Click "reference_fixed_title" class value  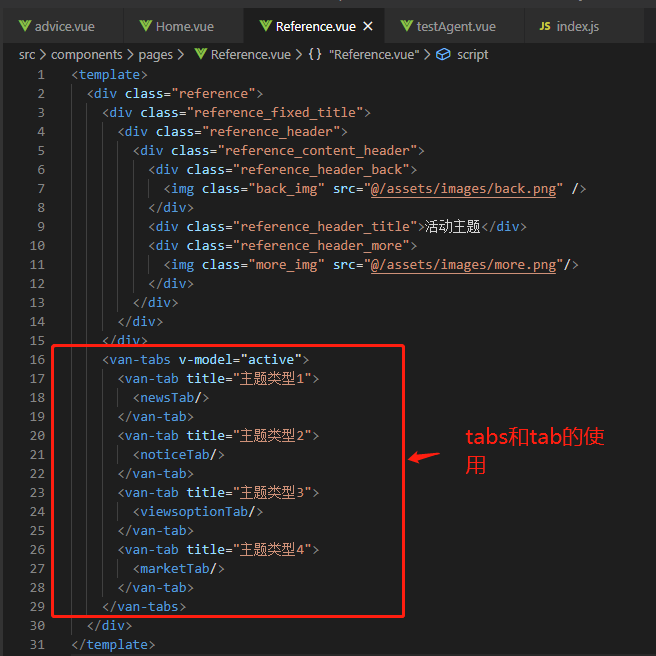275,113
